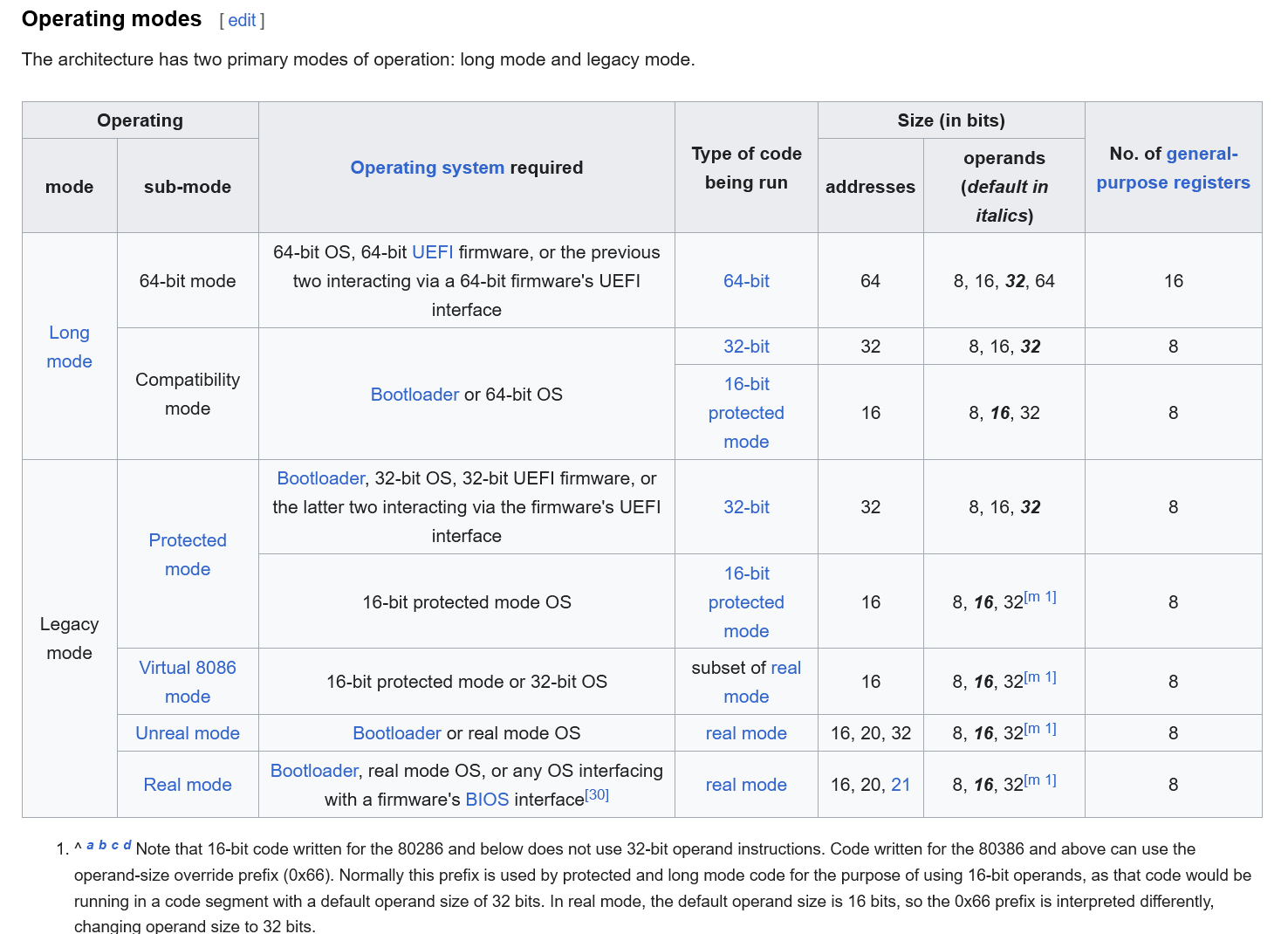The width and height of the screenshot is (1288, 934).
Task: Open the Protected mode sub-mode link
Action: pos(188,554)
